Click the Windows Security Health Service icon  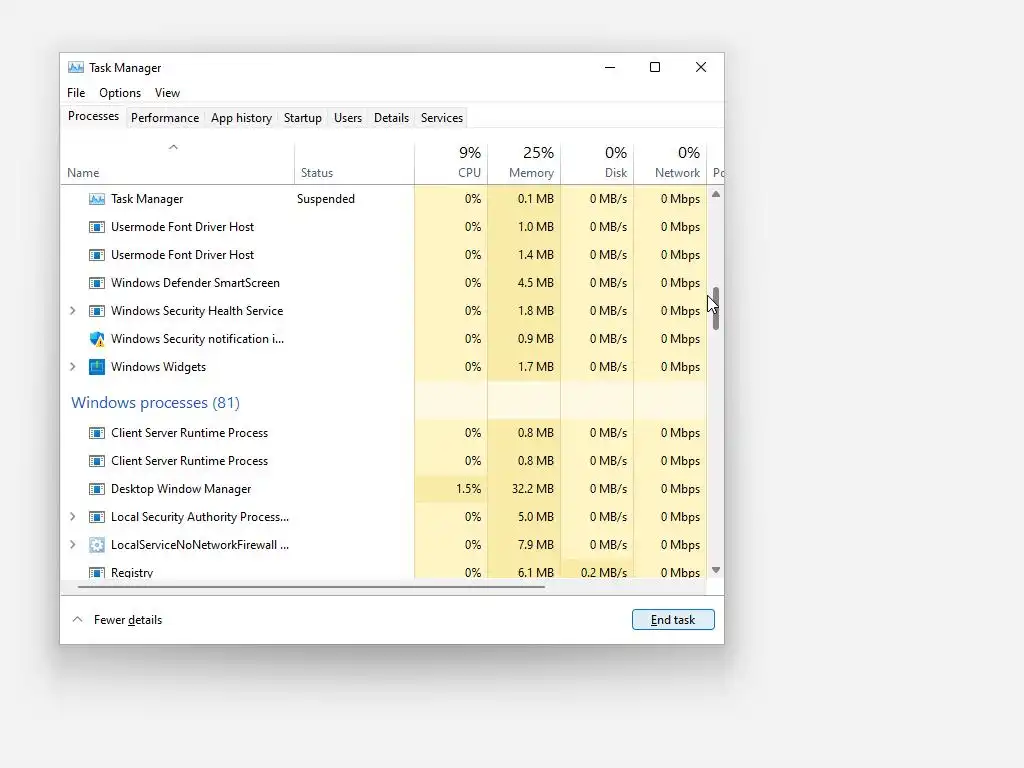(97, 311)
